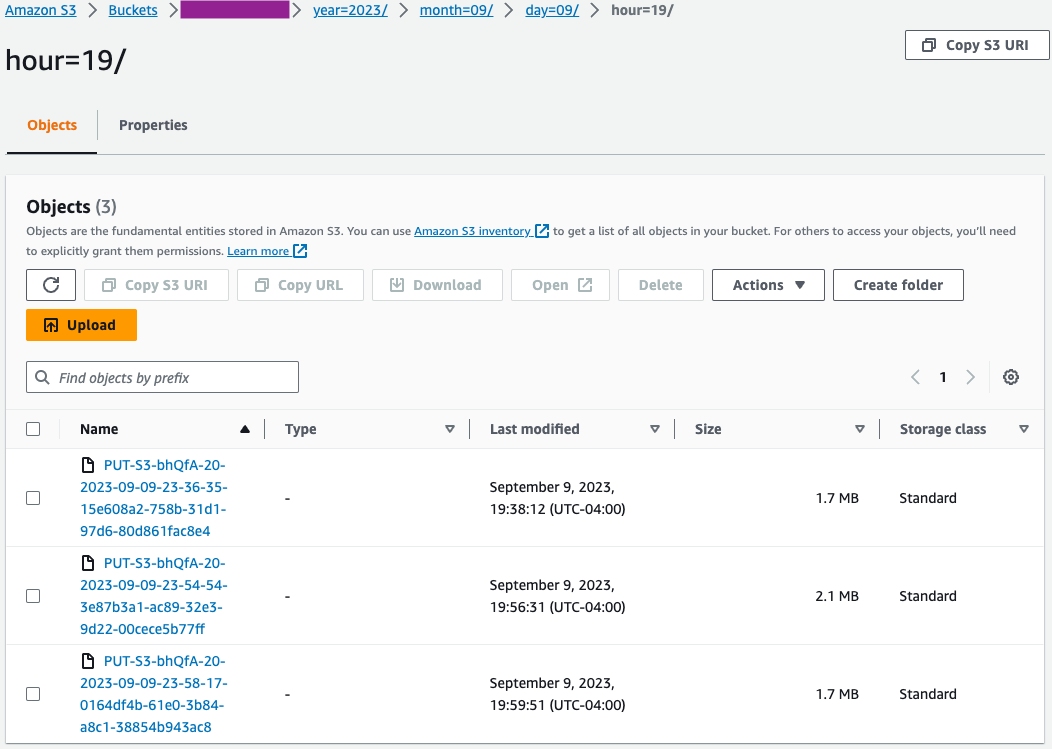Click the Copy S3 URI button in the objects toolbar

(156, 285)
